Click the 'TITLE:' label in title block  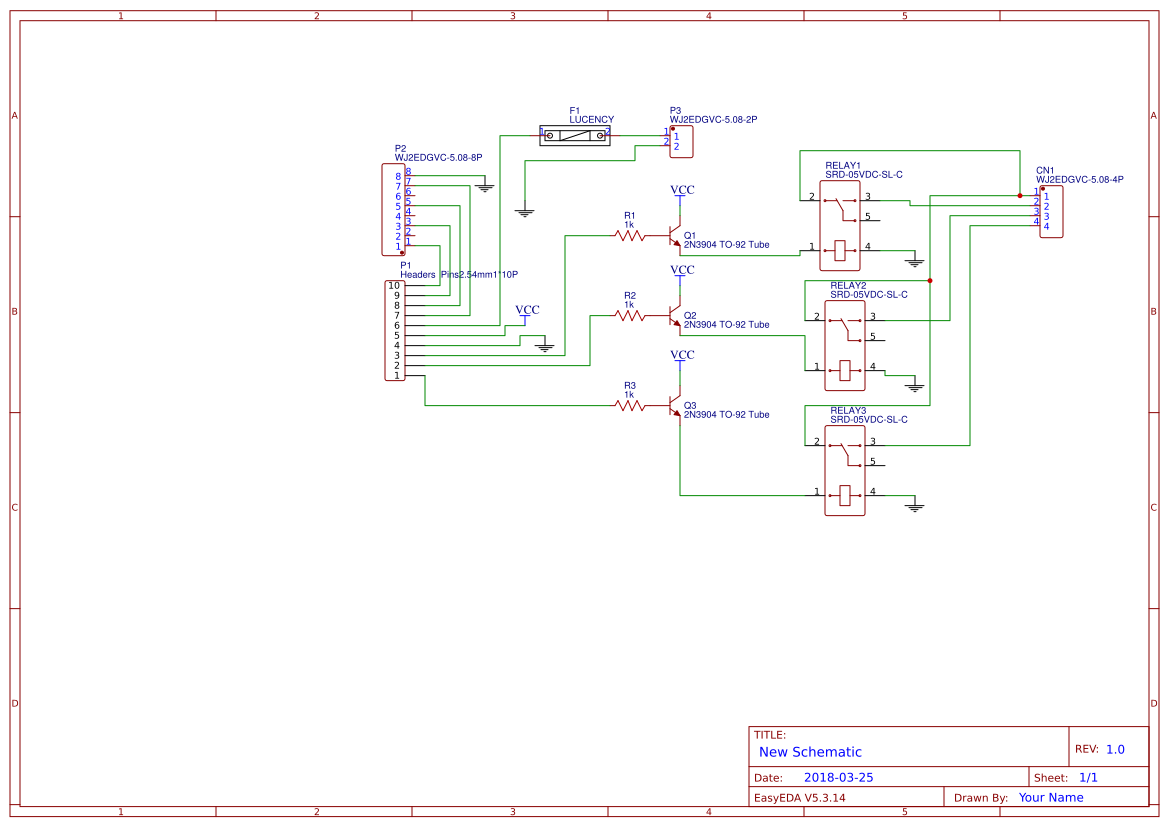click(x=770, y=735)
